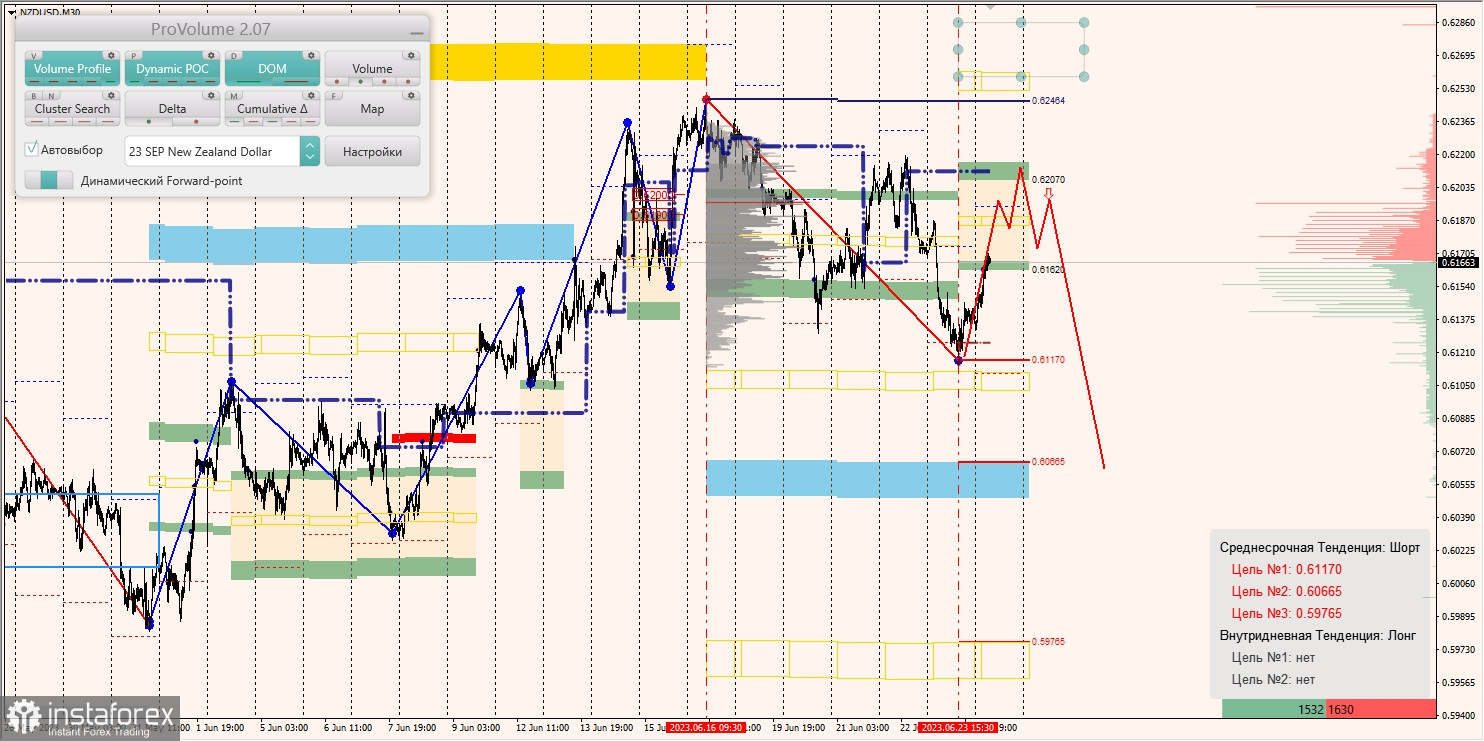Image resolution: width=1484 pixels, height=741 pixels.
Task: Click the red 2023.06.23 15:30 time marker
Action: [x=958, y=728]
